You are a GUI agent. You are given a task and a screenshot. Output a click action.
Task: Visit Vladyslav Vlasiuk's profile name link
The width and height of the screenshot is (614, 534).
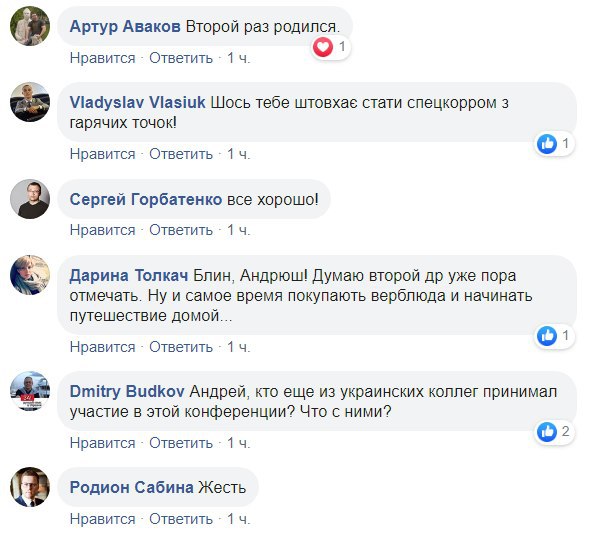[138, 101]
